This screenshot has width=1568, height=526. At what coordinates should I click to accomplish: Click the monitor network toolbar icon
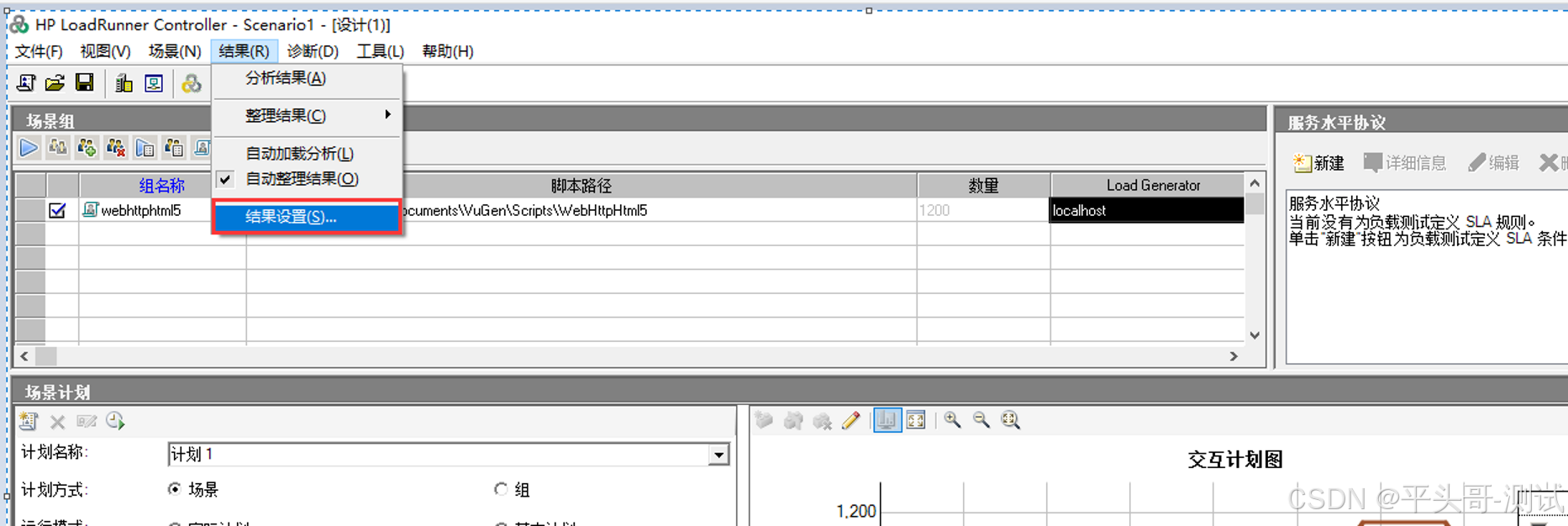point(154,82)
